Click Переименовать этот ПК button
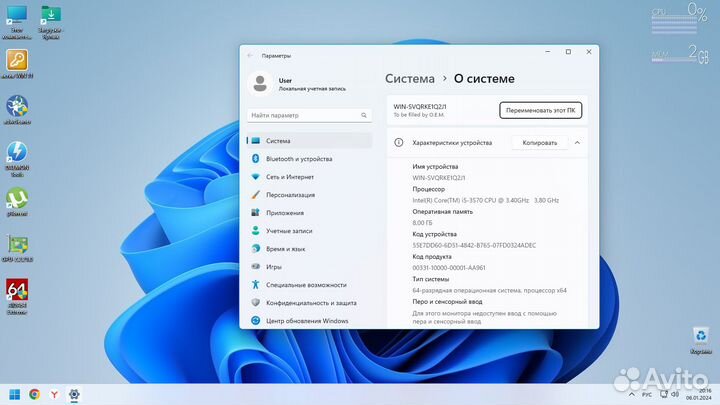This screenshot has height=405, width=720. point(540,110)
